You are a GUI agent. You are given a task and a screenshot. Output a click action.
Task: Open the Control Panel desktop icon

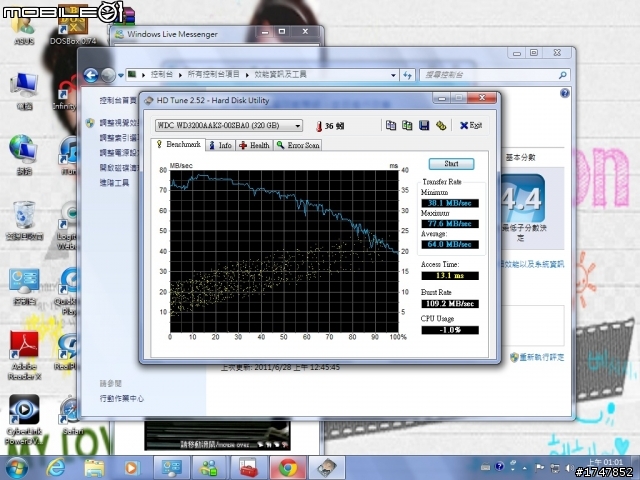click(24, 286)
